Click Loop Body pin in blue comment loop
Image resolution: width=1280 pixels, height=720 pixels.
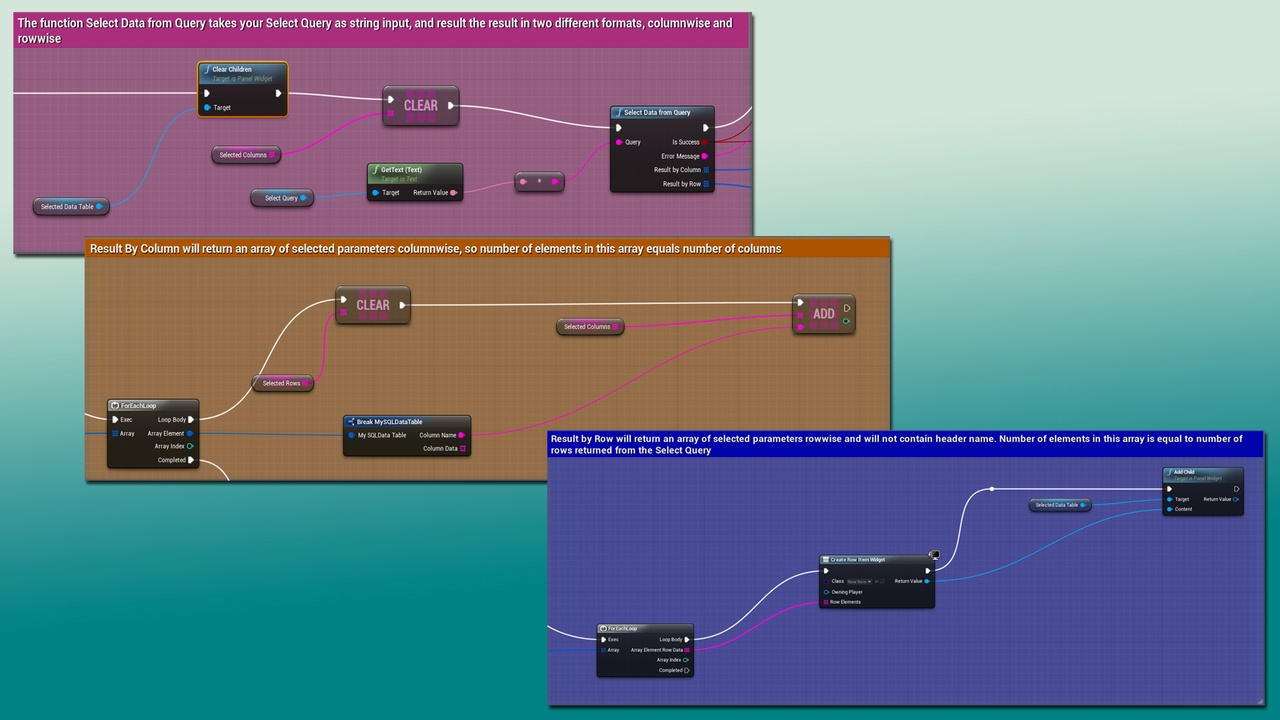[x=687, y=639]
